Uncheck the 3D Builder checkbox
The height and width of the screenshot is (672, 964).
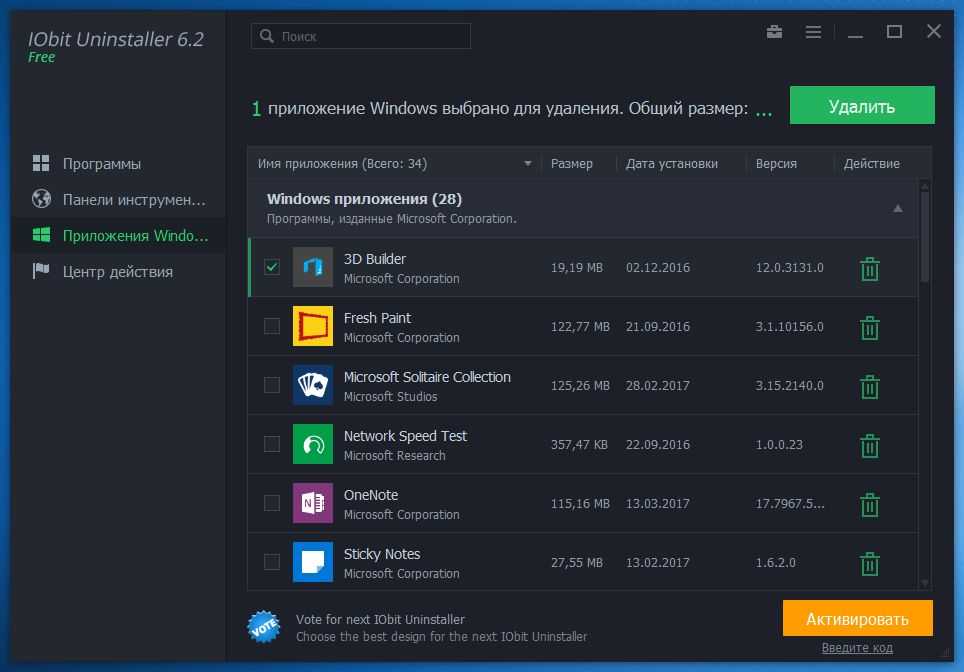272,267
